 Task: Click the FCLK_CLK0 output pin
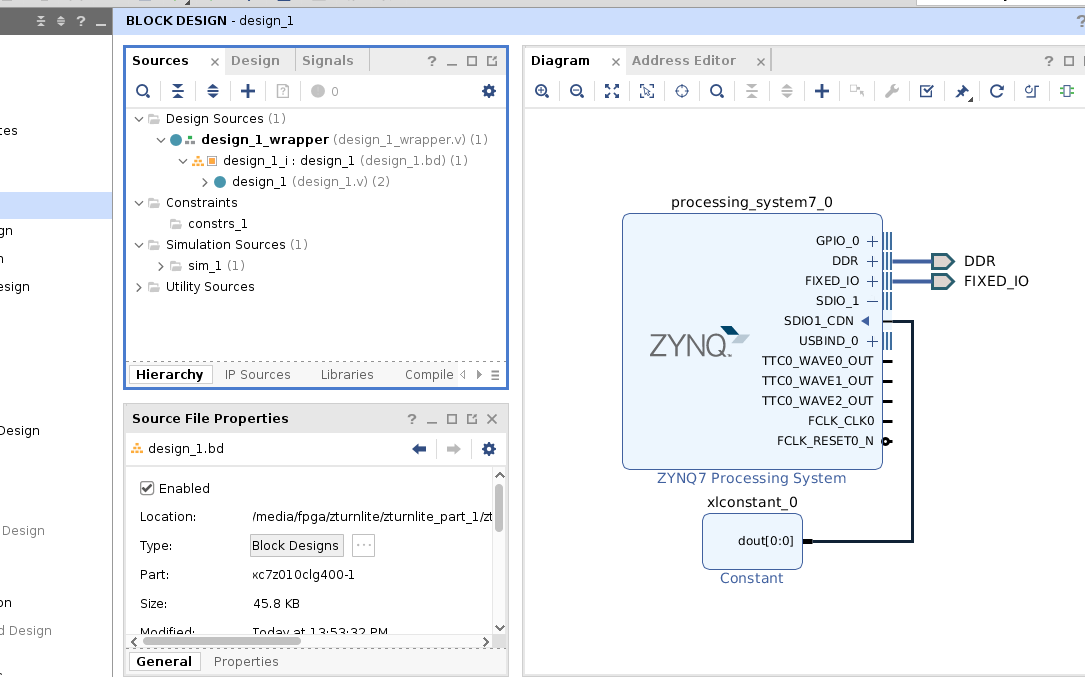[888, 421]
